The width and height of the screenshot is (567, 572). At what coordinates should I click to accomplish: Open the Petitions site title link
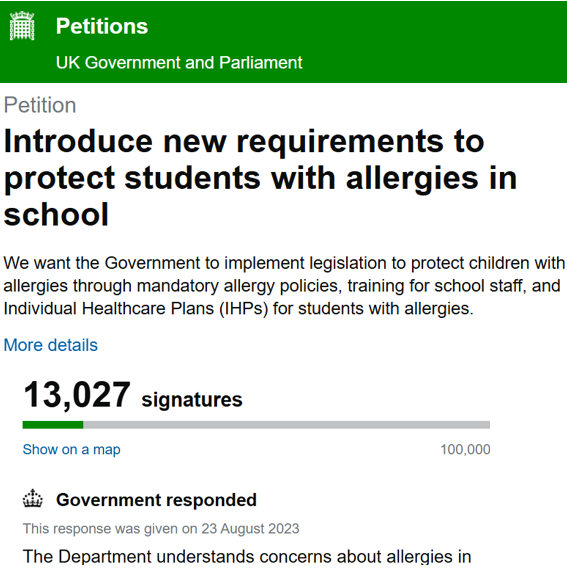click(x=102, y=26)
